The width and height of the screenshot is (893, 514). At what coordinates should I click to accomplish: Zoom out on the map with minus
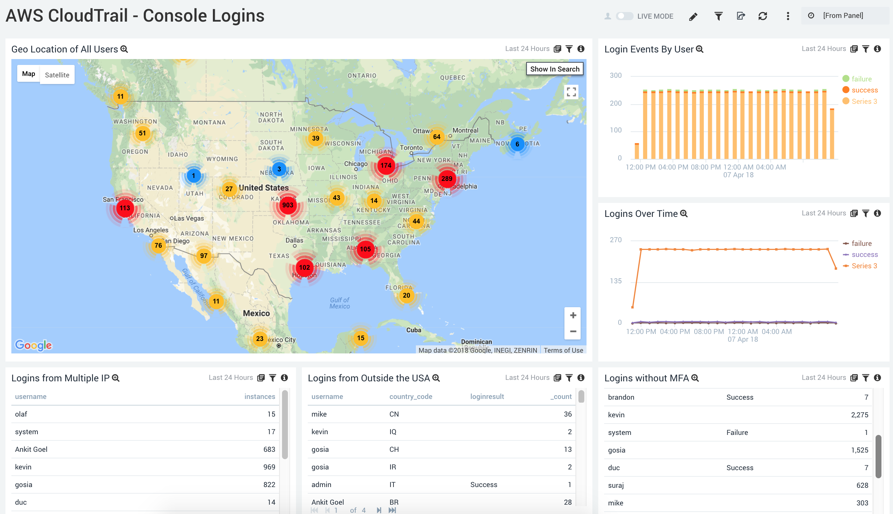[573, 331]
